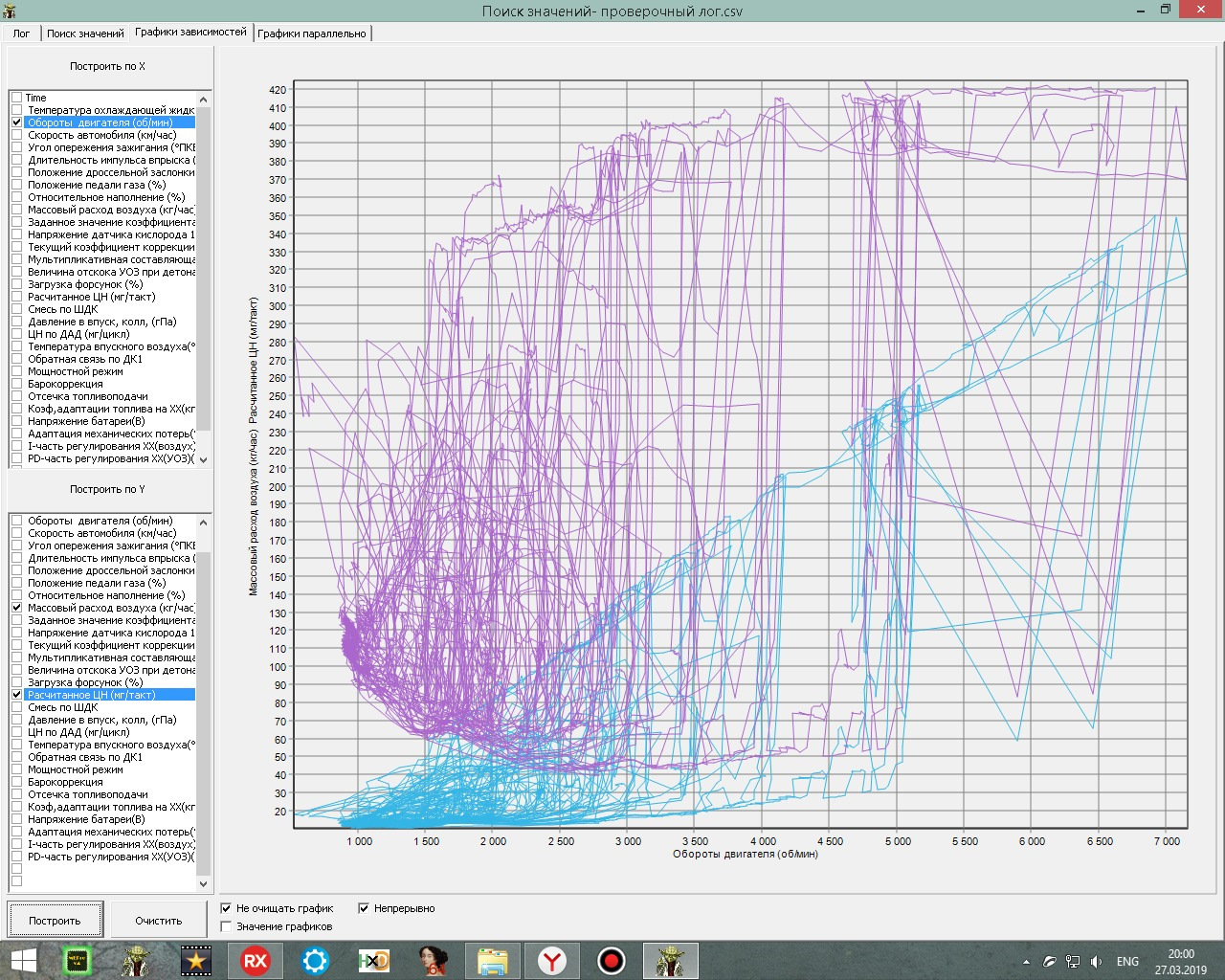The image size is (1225, 980).
Task: Toggle the 'Не очищать график' checkbox
Action: point(227,908)
